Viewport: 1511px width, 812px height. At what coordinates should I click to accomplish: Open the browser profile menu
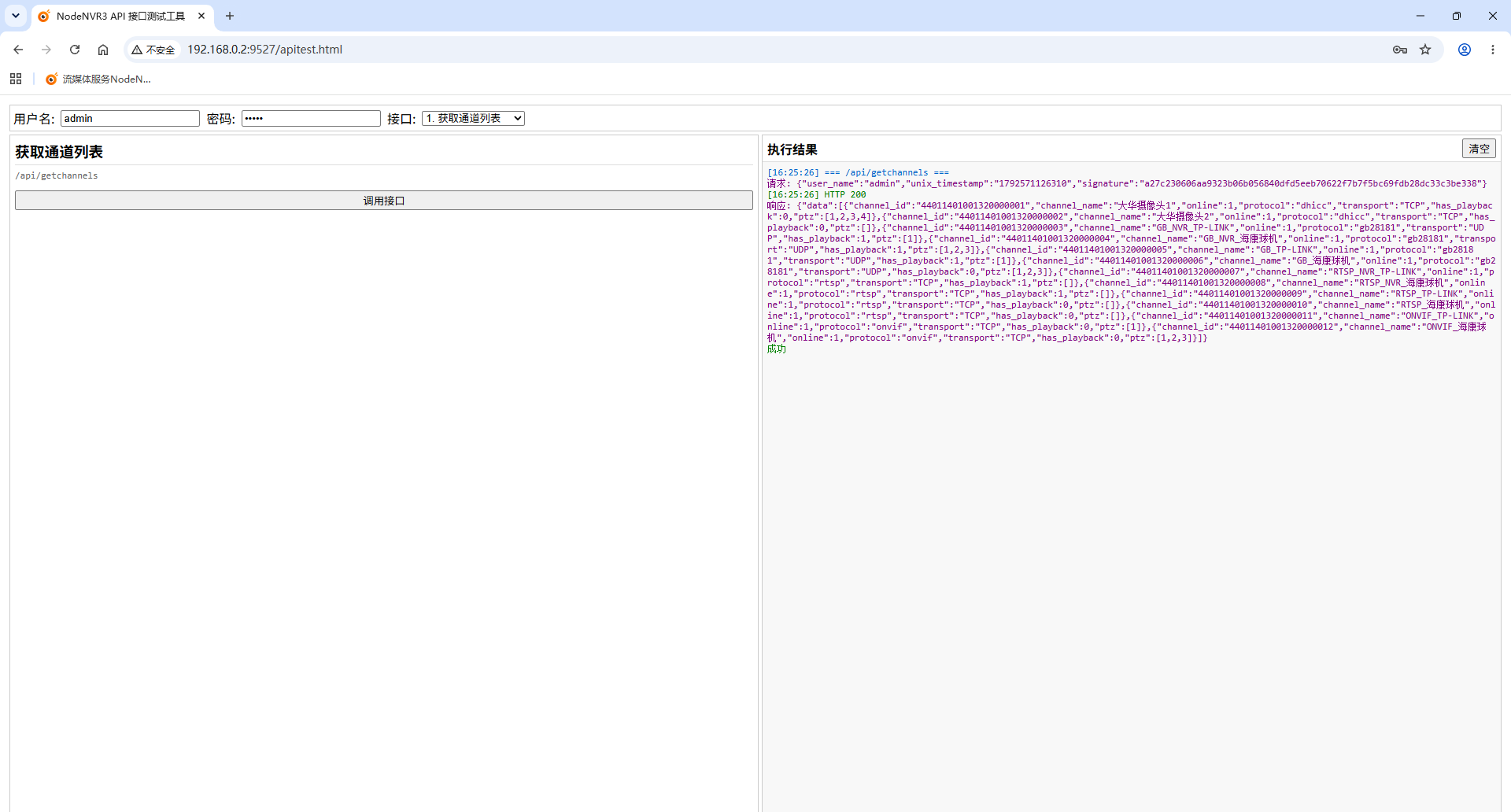tap(1465, 50)
